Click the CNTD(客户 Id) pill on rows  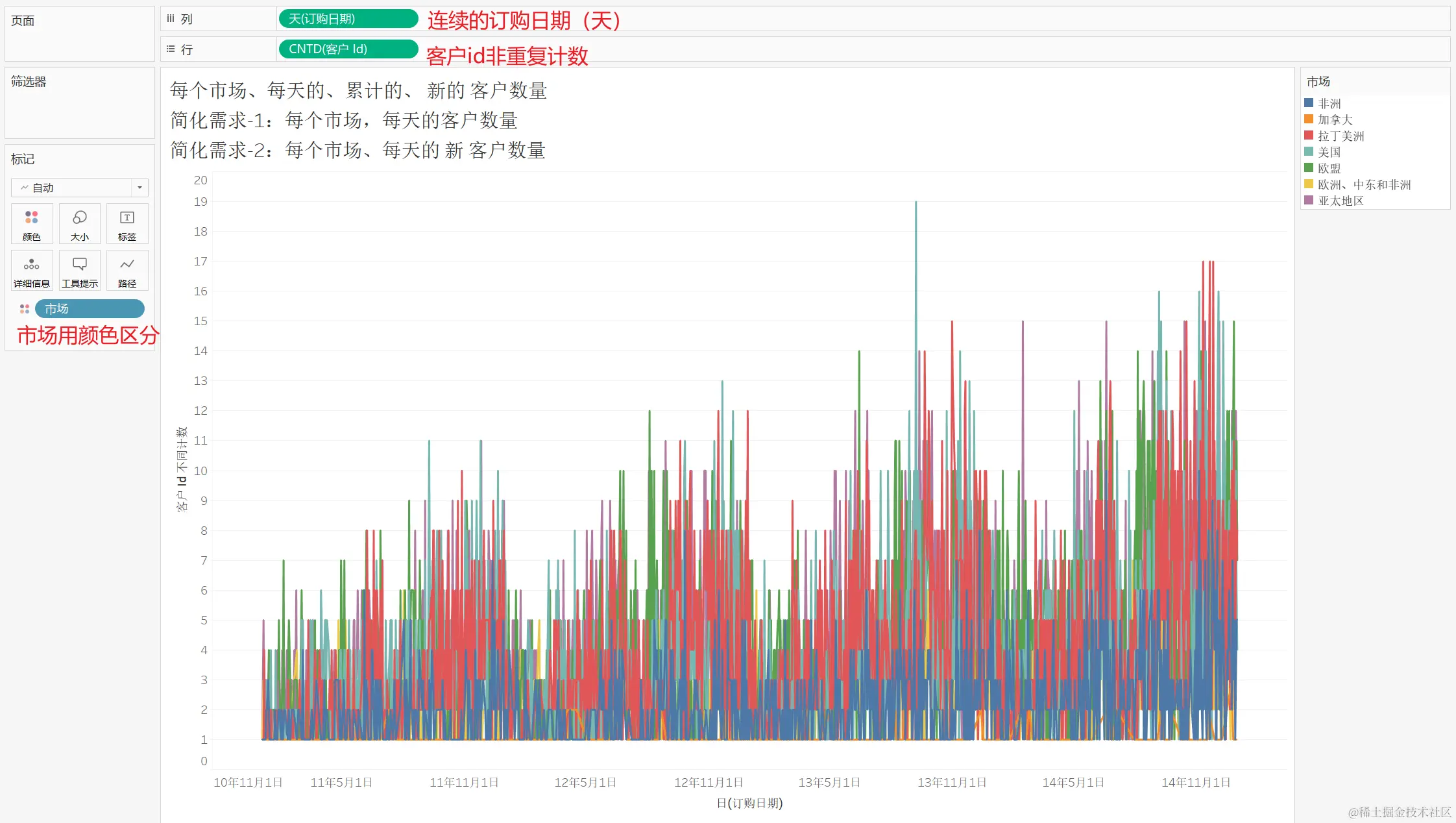pos(348,49)
